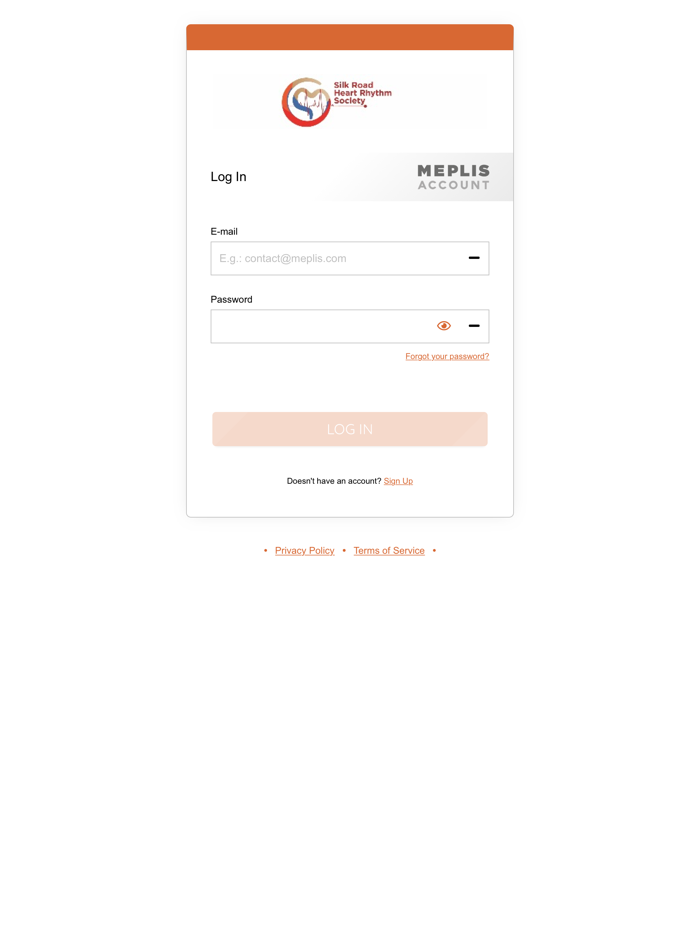This screenshot has width=700, height=934.
Task: Focus the Password input field
Action: [x=350, y=326]
